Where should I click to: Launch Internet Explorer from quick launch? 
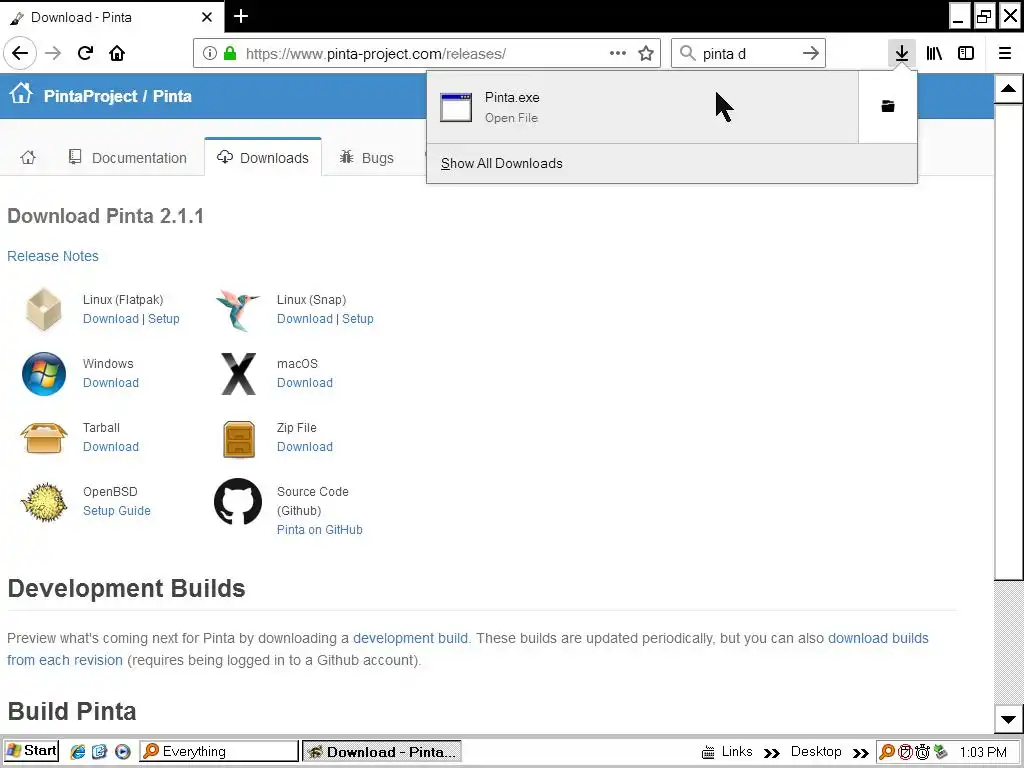pyautogui.click(x=78, y=752)
